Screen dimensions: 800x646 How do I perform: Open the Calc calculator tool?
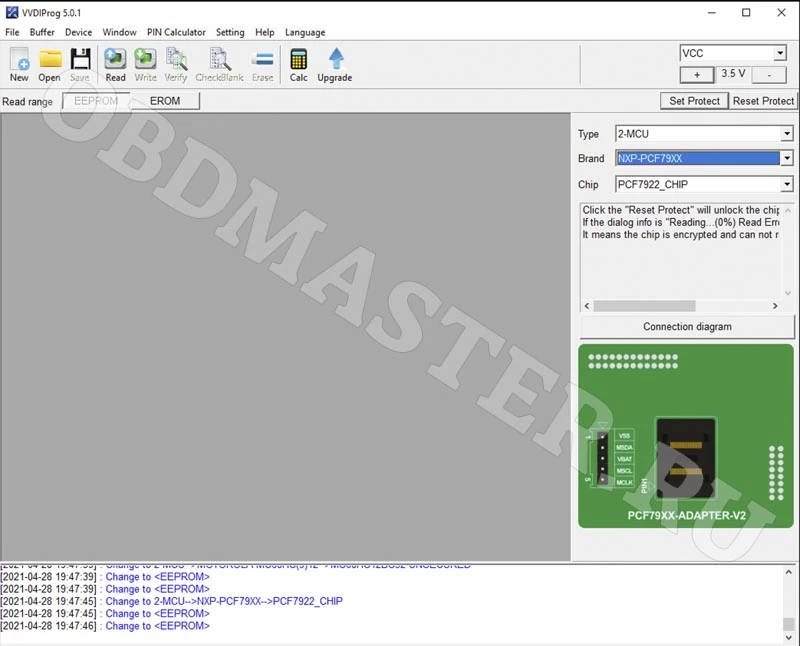[298, 64]
